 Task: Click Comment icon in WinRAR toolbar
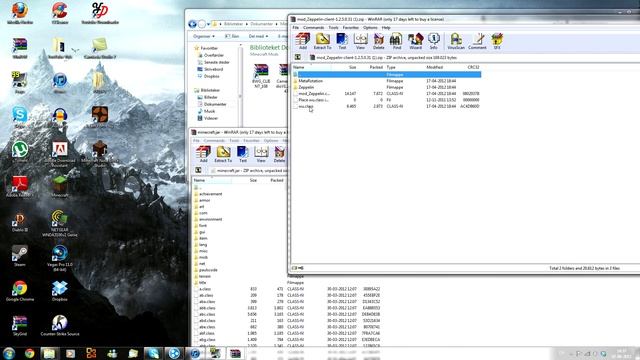pos(477,41)
